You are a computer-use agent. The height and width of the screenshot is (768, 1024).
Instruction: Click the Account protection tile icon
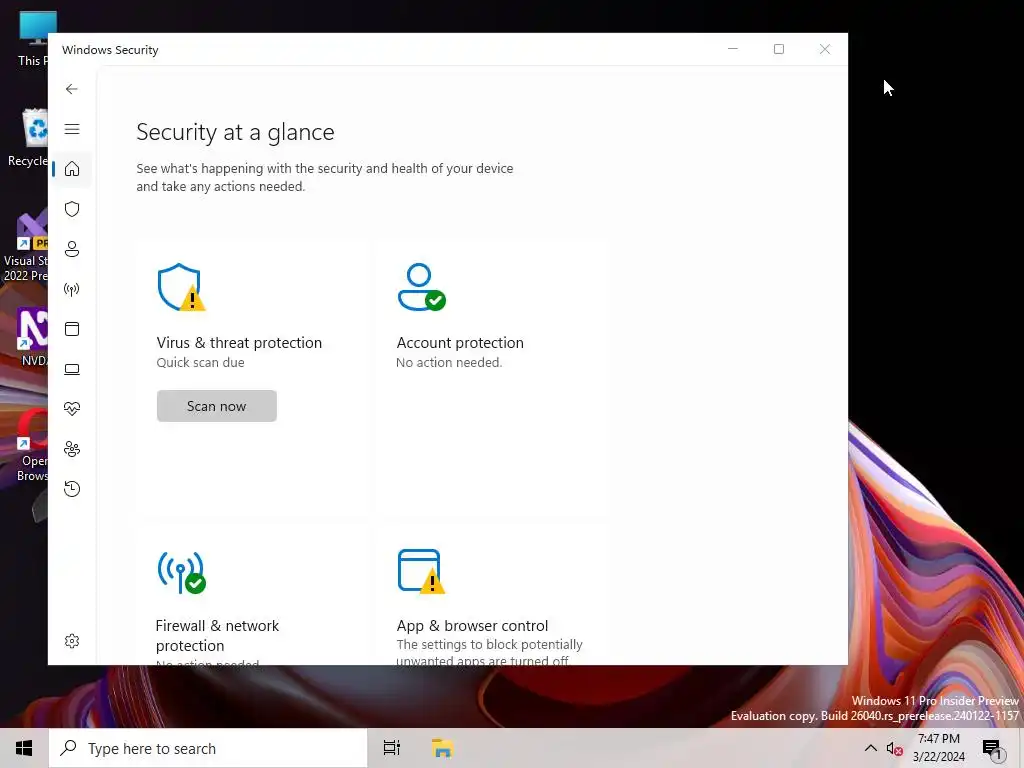click(421, 287)
